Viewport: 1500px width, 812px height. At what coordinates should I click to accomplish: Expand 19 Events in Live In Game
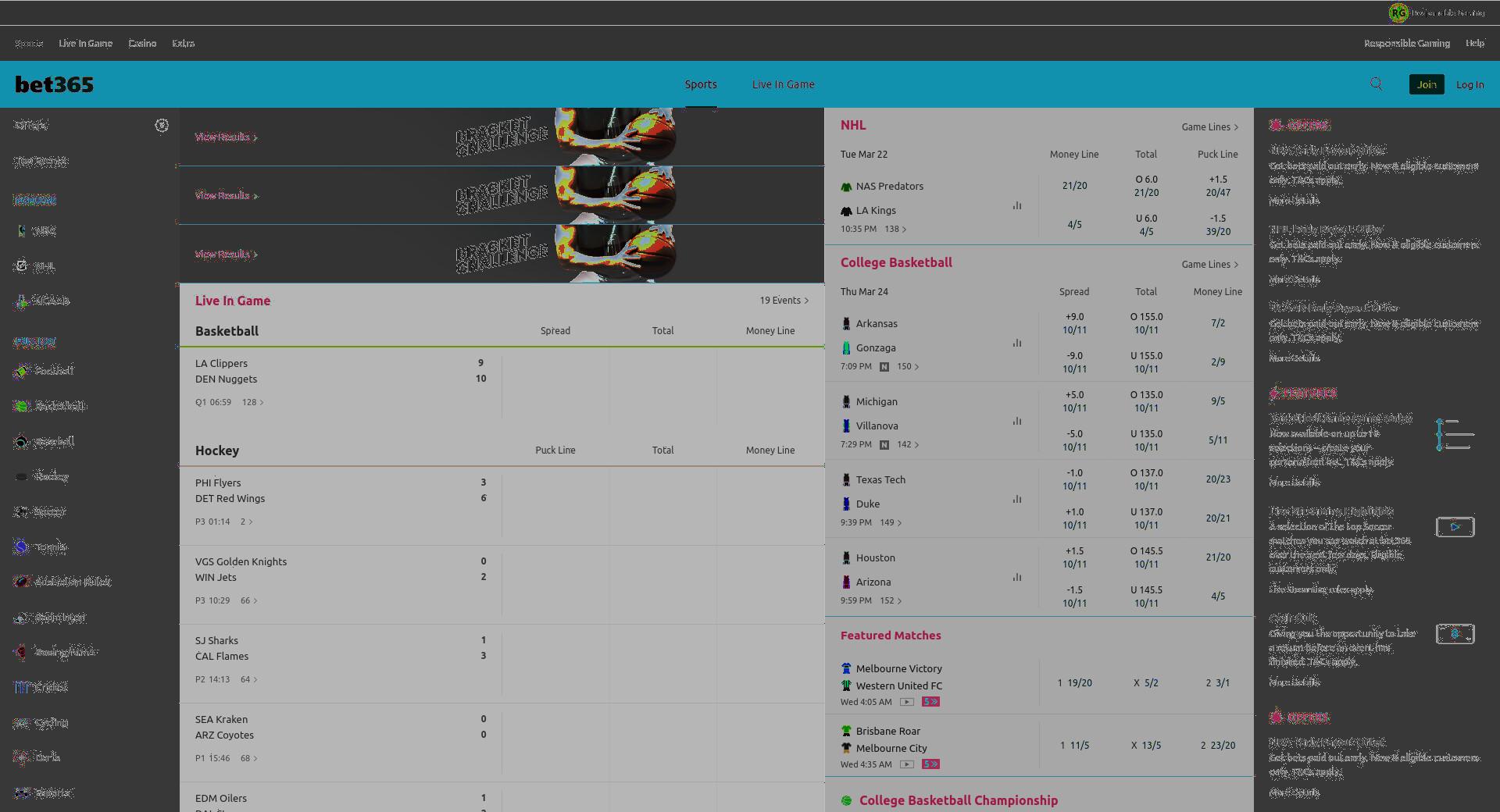784,301
